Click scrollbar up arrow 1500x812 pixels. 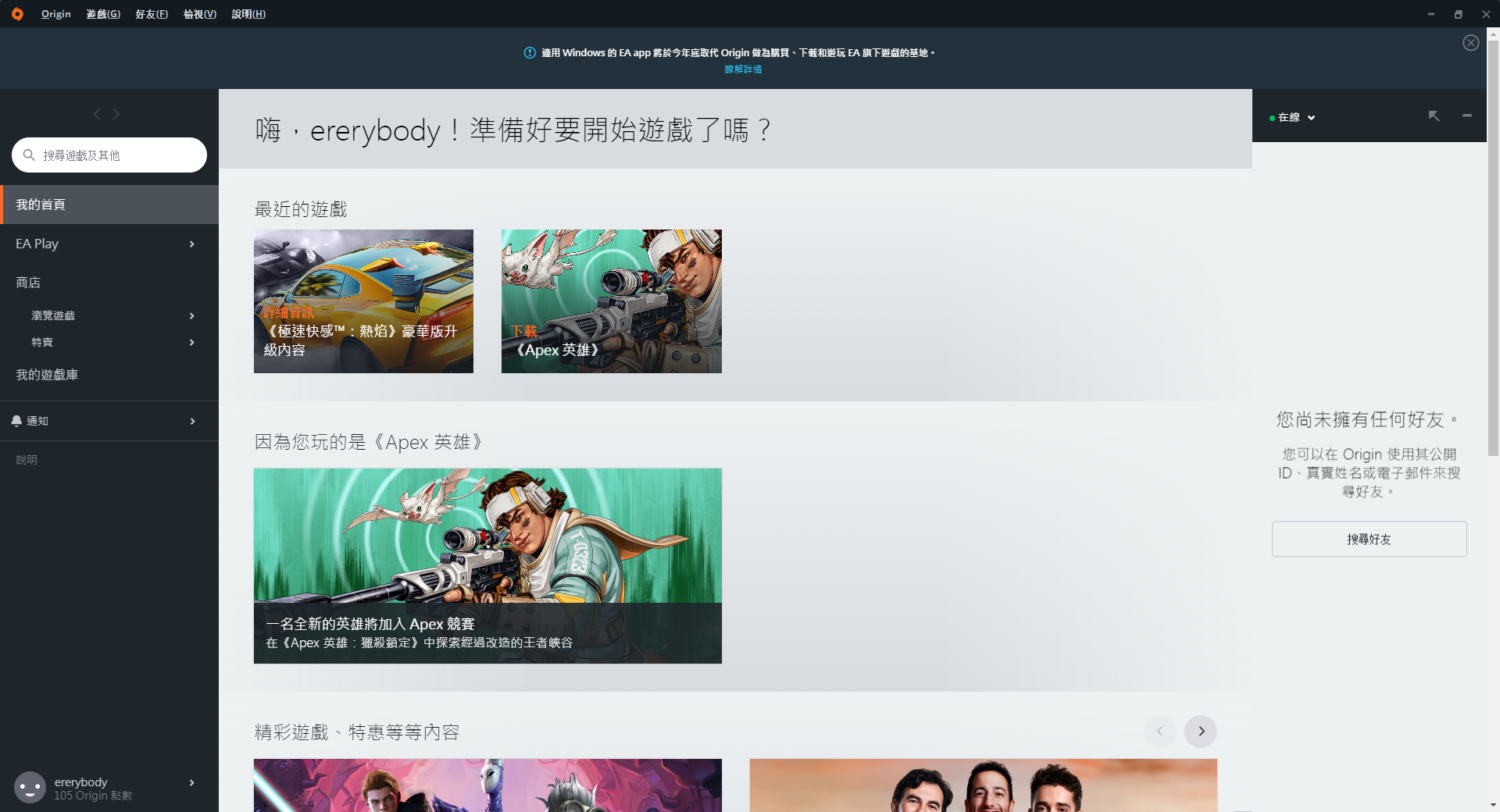tap(1493, 34)
